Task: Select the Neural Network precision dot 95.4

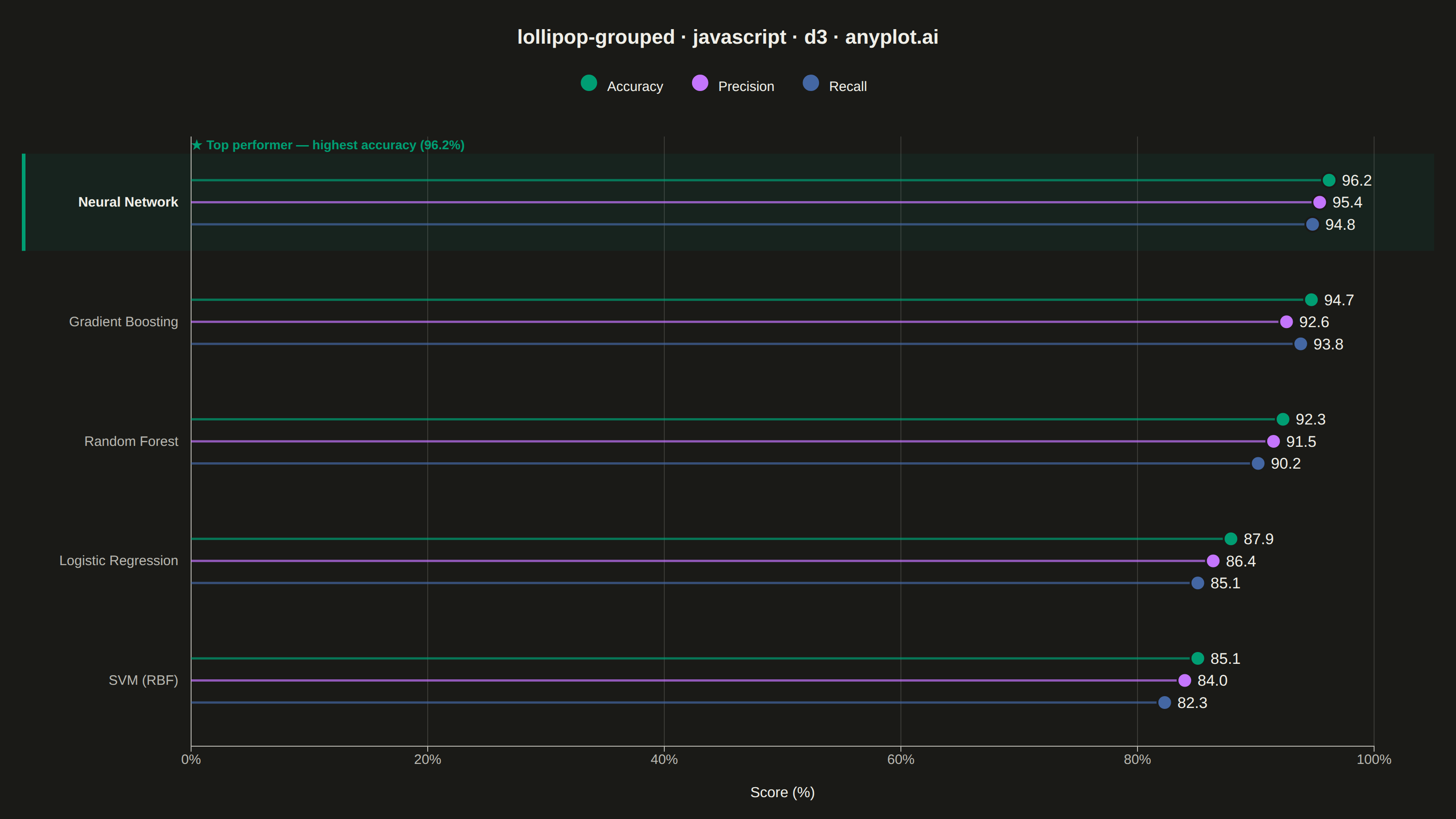Action: pos(1319,202)
